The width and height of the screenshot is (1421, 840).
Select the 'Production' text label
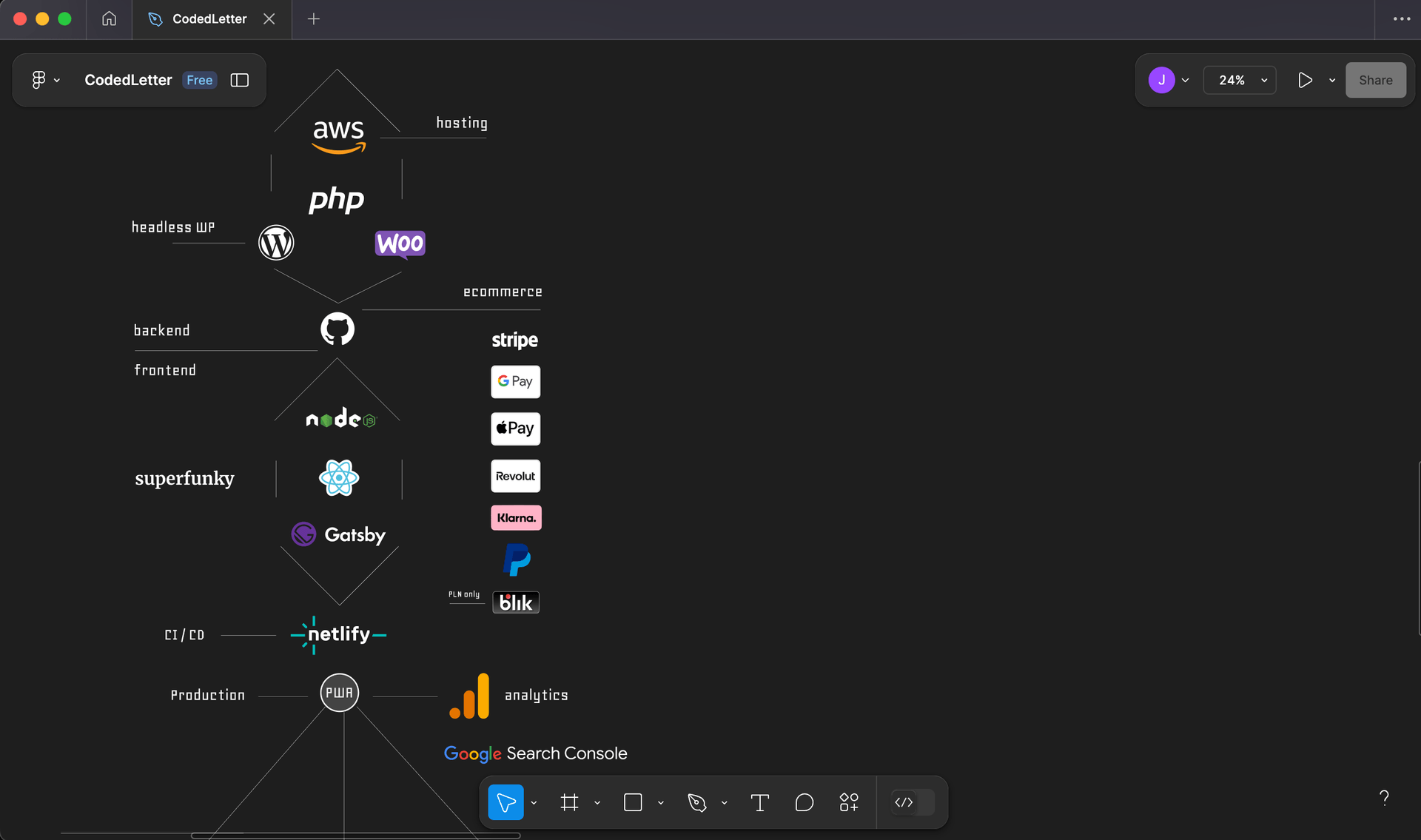tap(208, 695)
